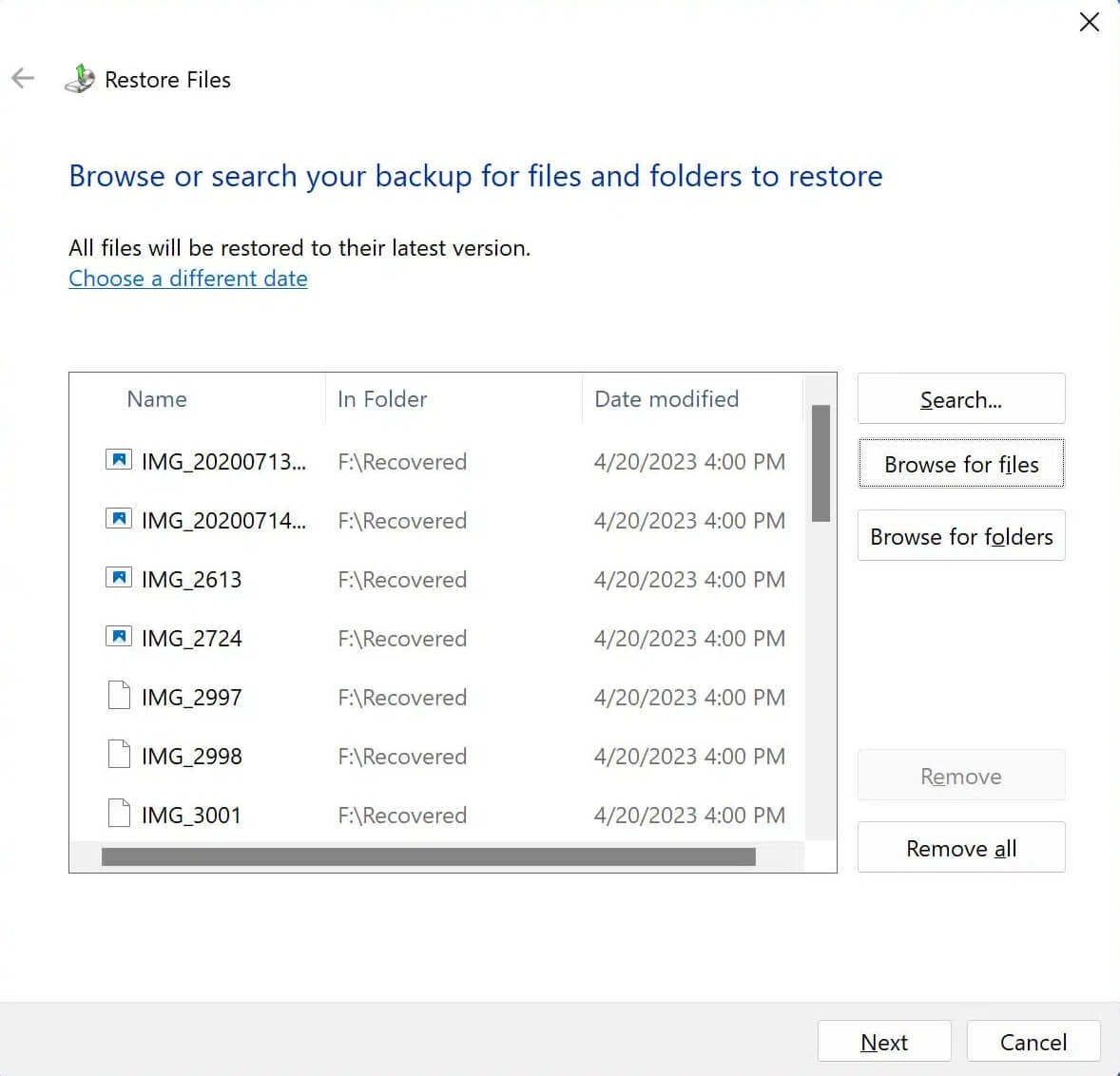Click Next to continue the restore
Screen dimensions: 1120x1076
[x=883, y=1041]
